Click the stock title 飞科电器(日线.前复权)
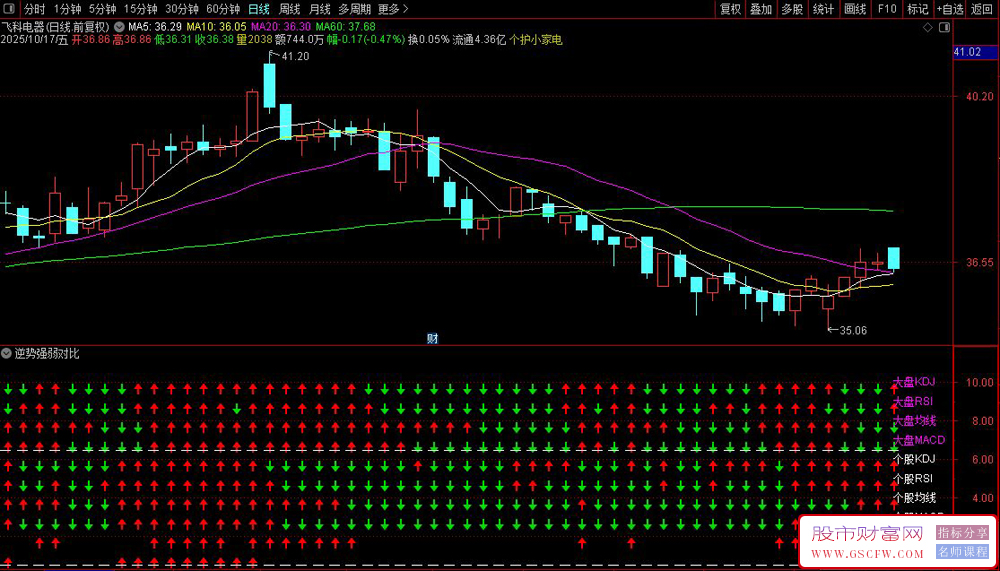The width and height of the screenshot is (1000, 571). tap(55, 27)
